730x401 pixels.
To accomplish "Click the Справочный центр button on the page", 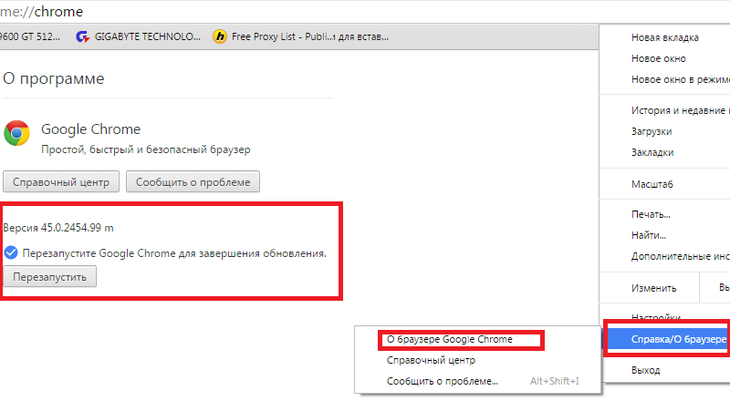I will tap(62, 181).
